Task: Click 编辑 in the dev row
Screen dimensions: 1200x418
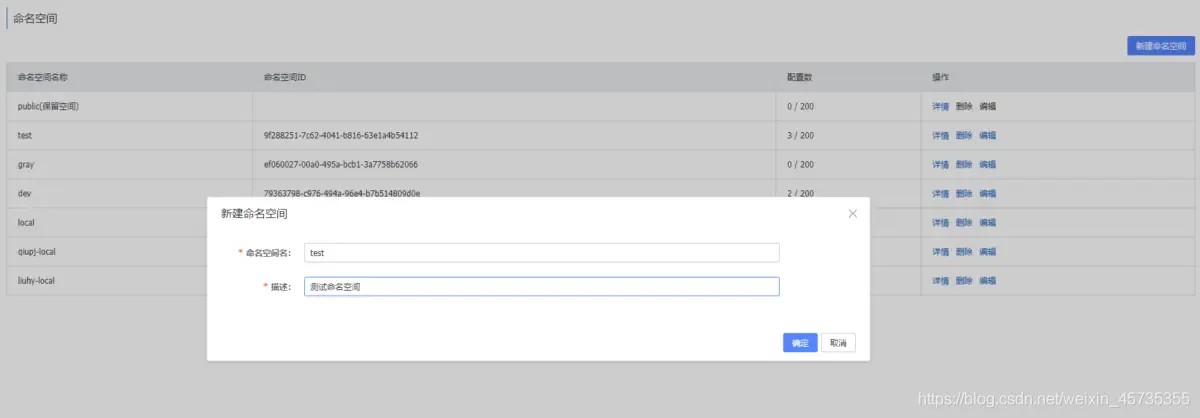Action: point(987,193)
